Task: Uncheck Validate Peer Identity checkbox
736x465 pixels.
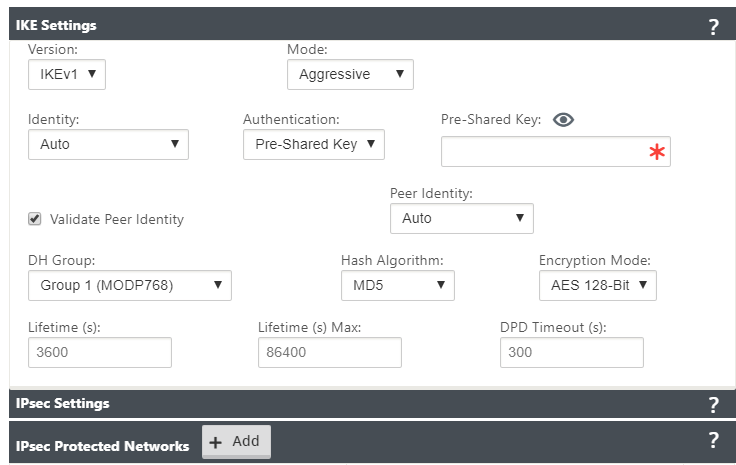Action: tap(35, 219)
